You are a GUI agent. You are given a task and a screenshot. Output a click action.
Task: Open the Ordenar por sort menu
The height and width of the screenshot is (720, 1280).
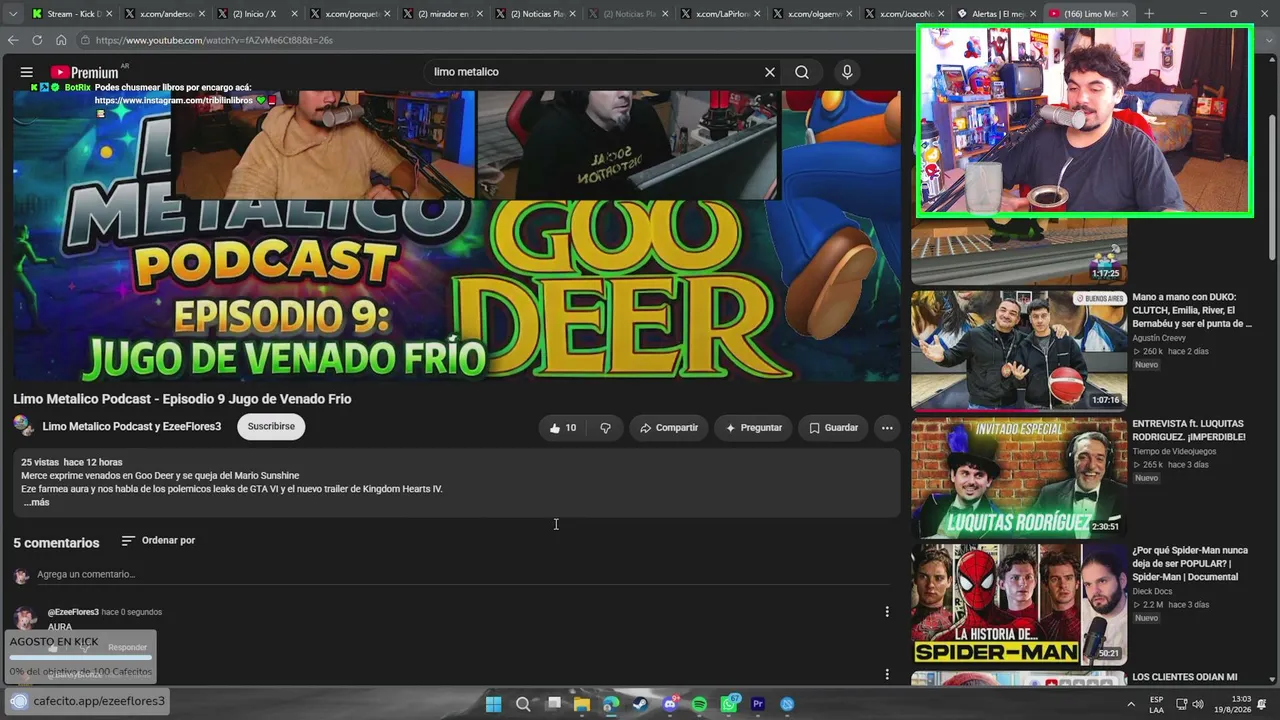(158, 541)
